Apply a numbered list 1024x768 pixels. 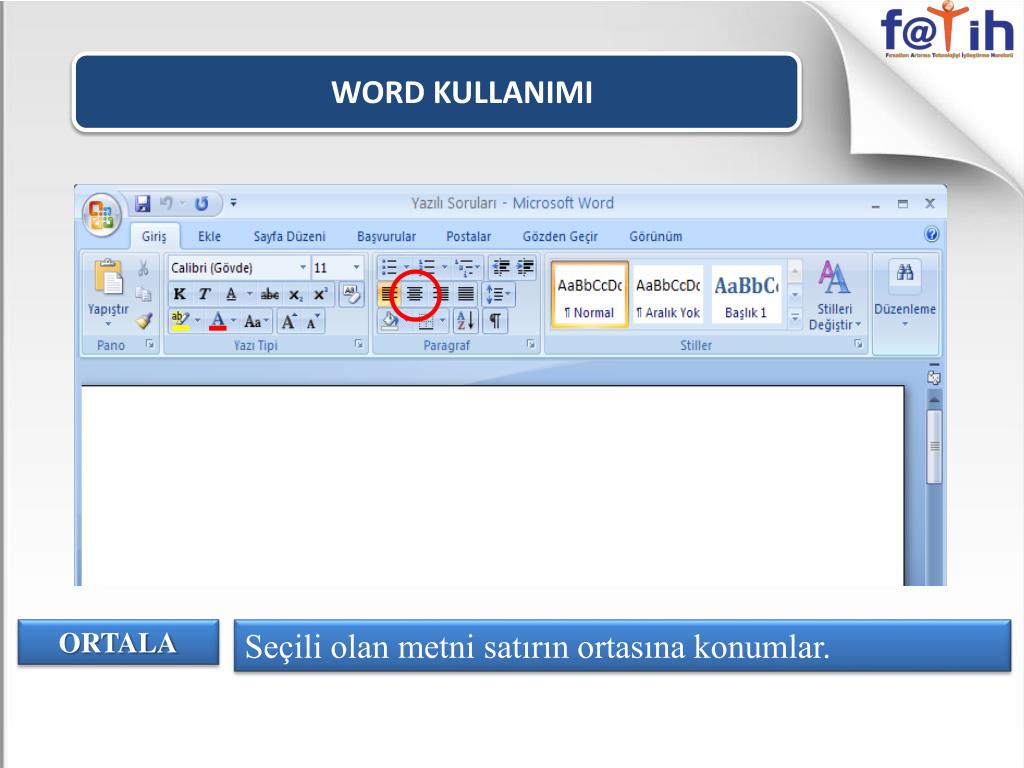click(427, 267)
